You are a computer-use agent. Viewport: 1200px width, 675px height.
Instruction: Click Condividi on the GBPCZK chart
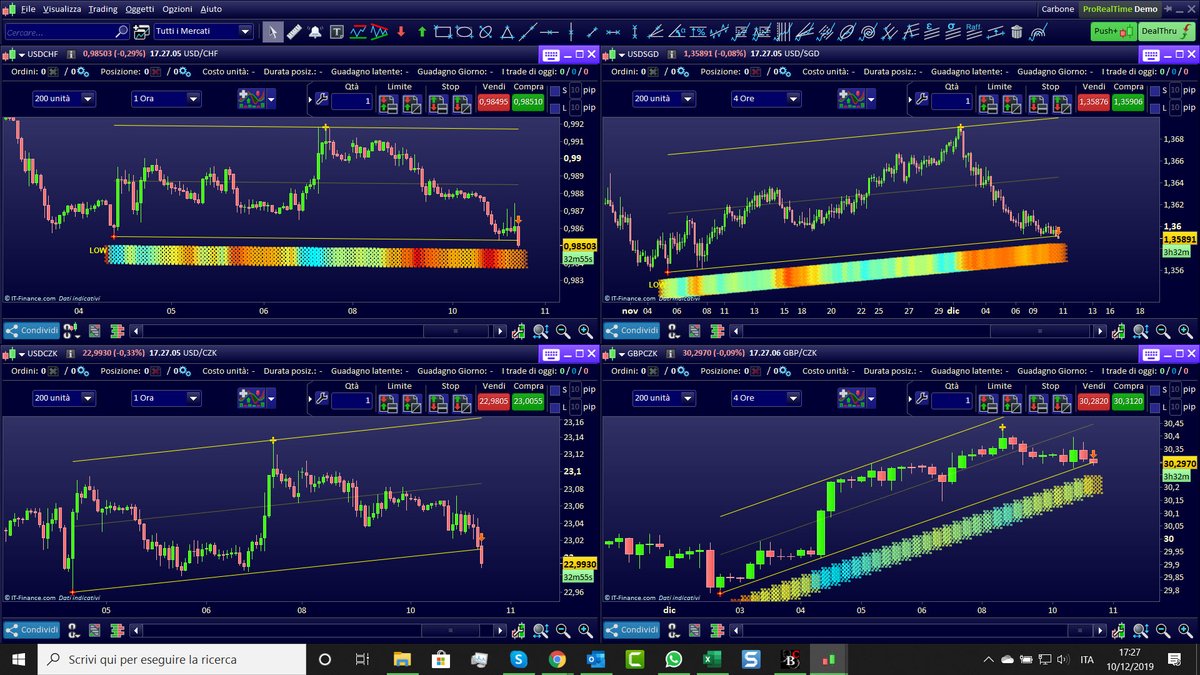point(631,630)
